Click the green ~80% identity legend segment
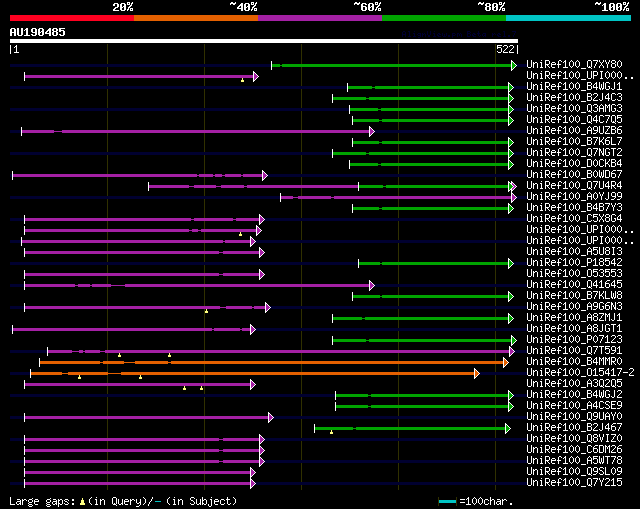 444,18
